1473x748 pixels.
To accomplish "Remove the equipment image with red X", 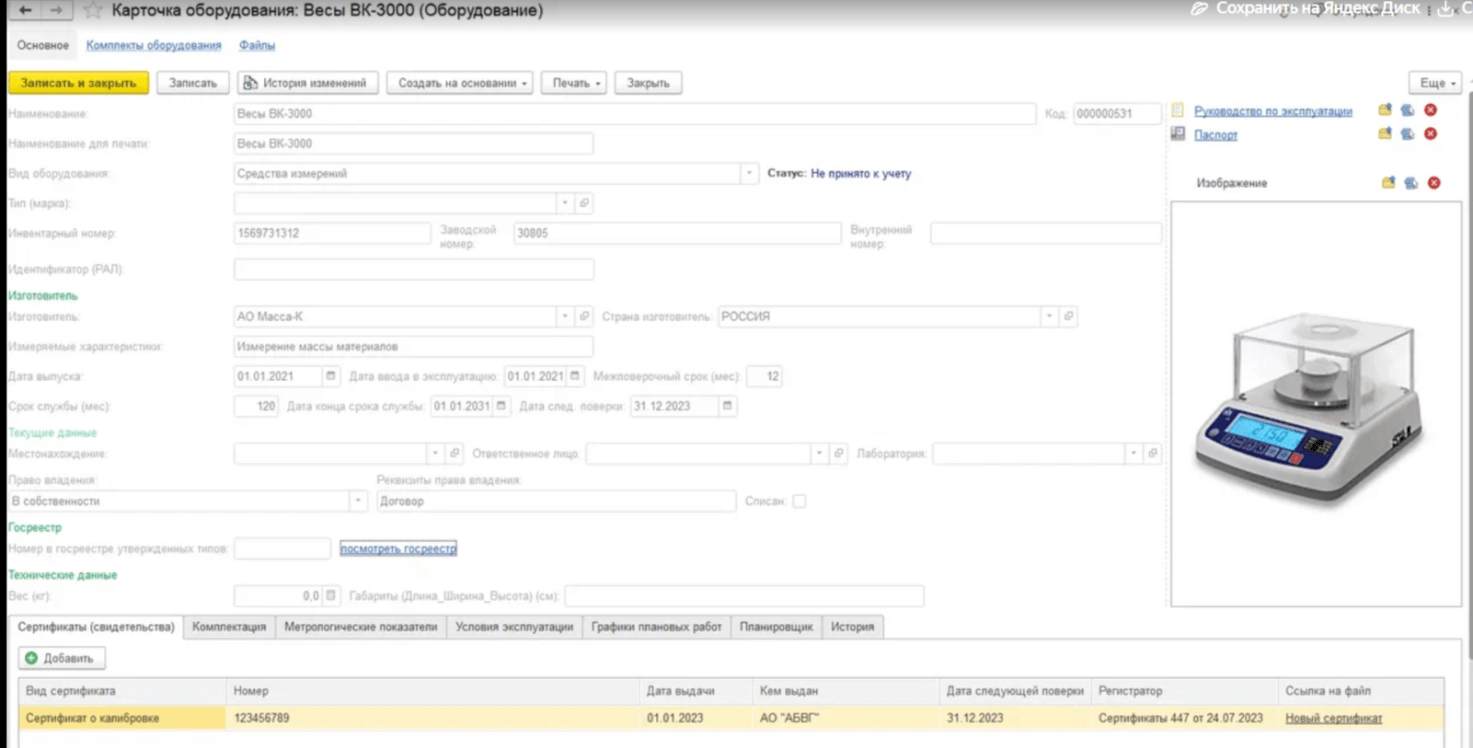I will (1434, 183).
